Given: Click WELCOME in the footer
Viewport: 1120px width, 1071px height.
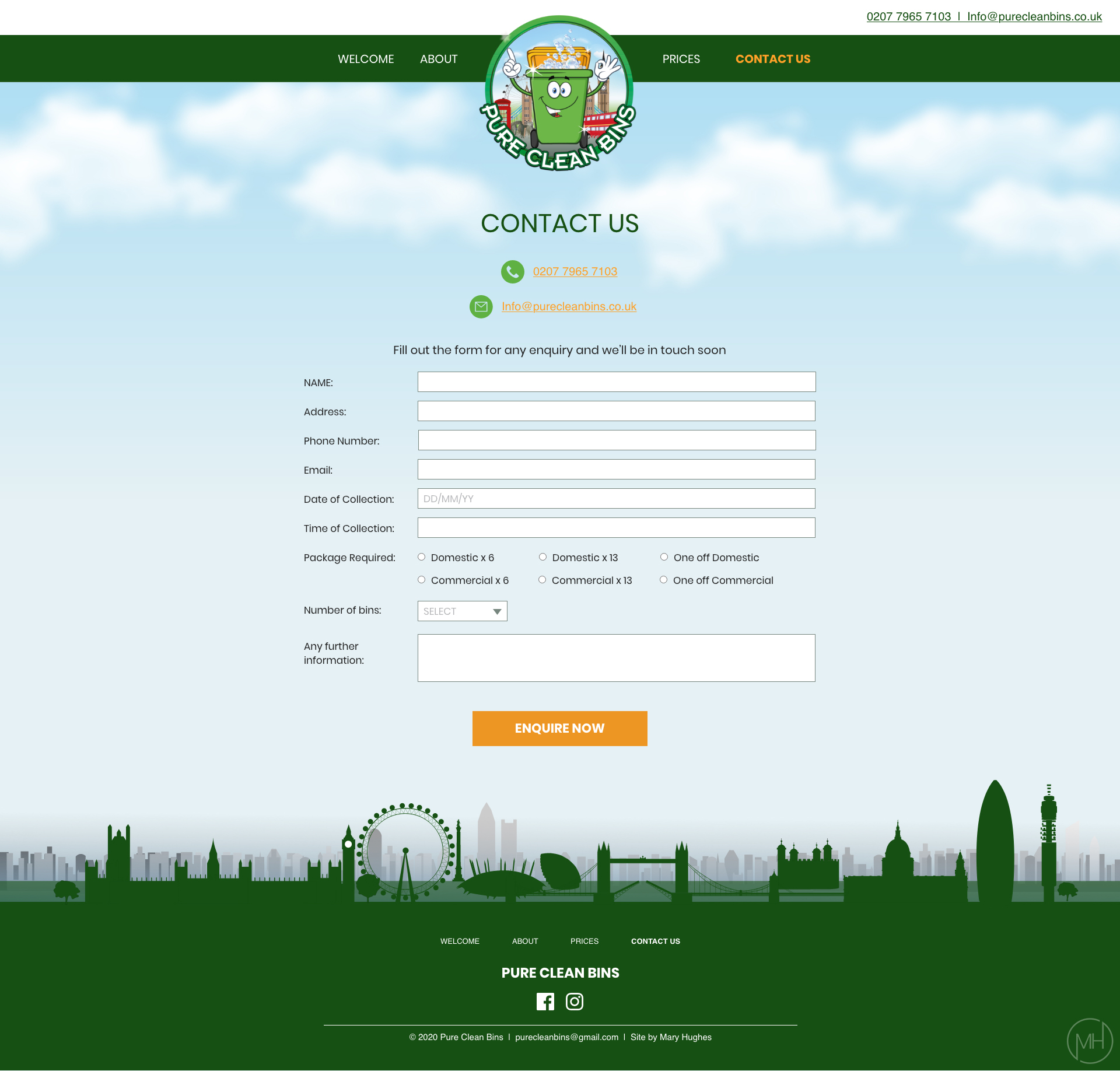Looking at the screenshot, I should (460, 941).
